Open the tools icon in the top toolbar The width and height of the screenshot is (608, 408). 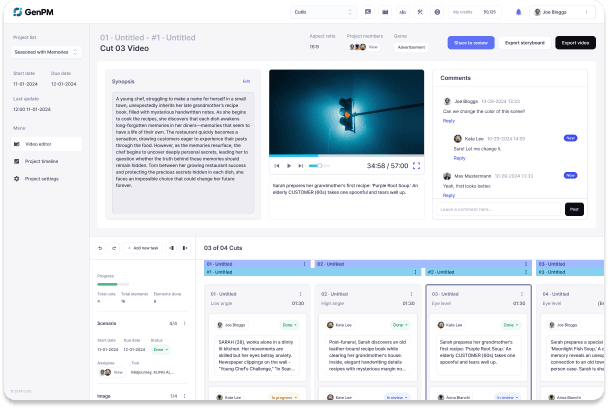coord(420,12)
